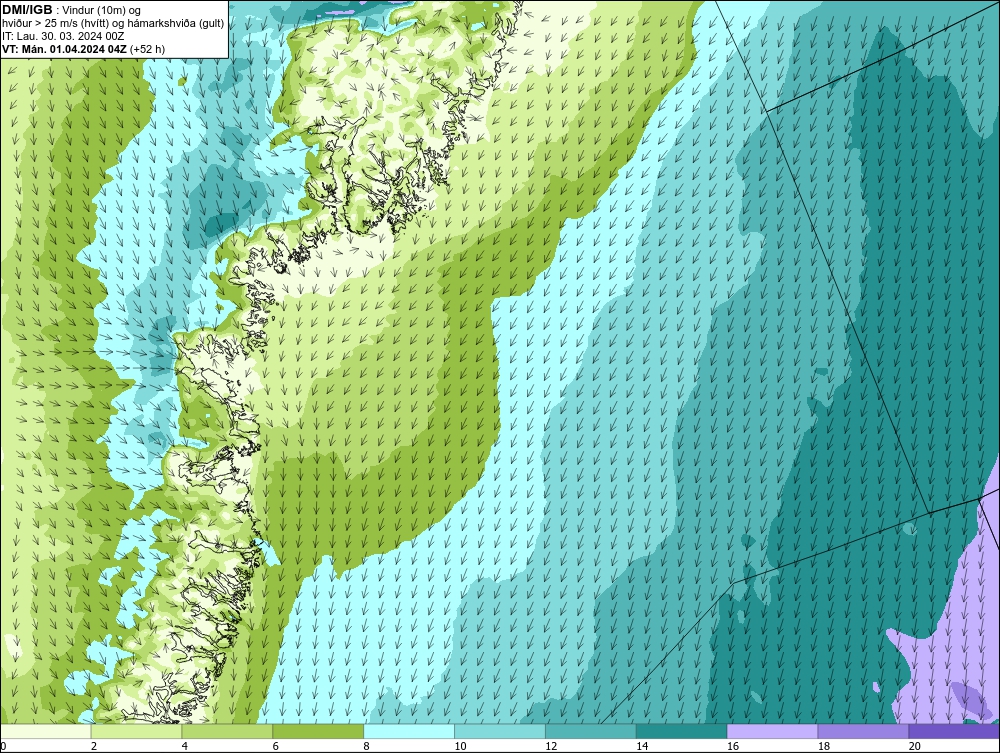Click the 10–12 m/s light teal legend swatch
The height and width of the screenshot is (753, 1000).
pos(500,731)
